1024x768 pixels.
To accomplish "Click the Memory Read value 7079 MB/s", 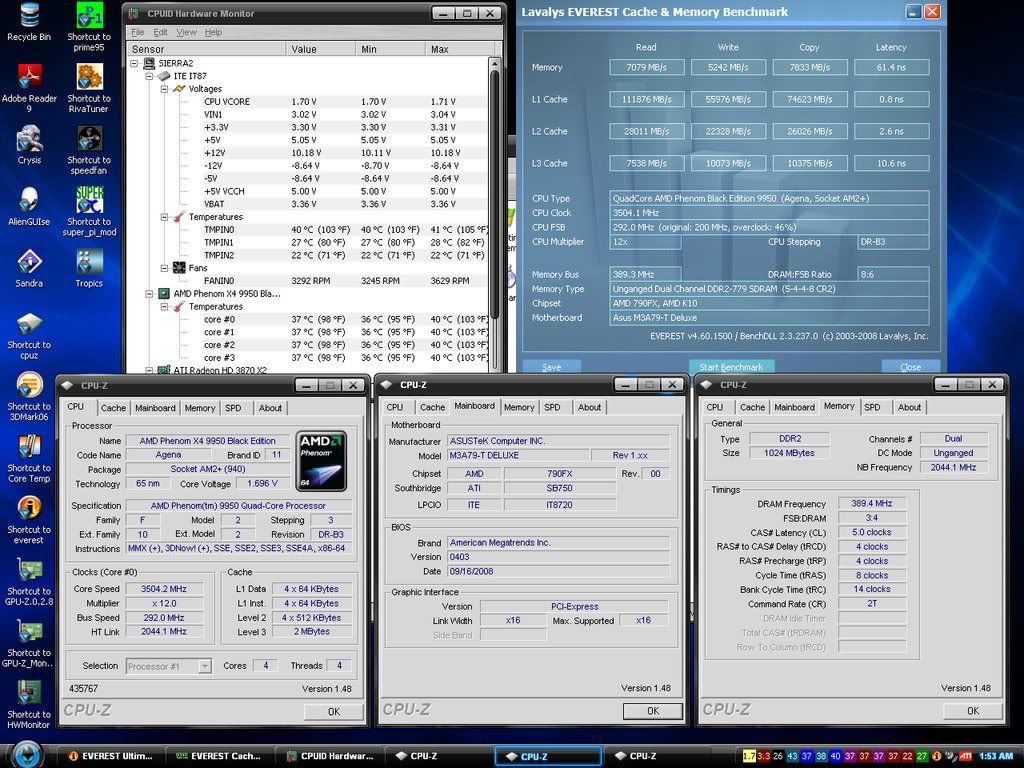I will 647,67.
